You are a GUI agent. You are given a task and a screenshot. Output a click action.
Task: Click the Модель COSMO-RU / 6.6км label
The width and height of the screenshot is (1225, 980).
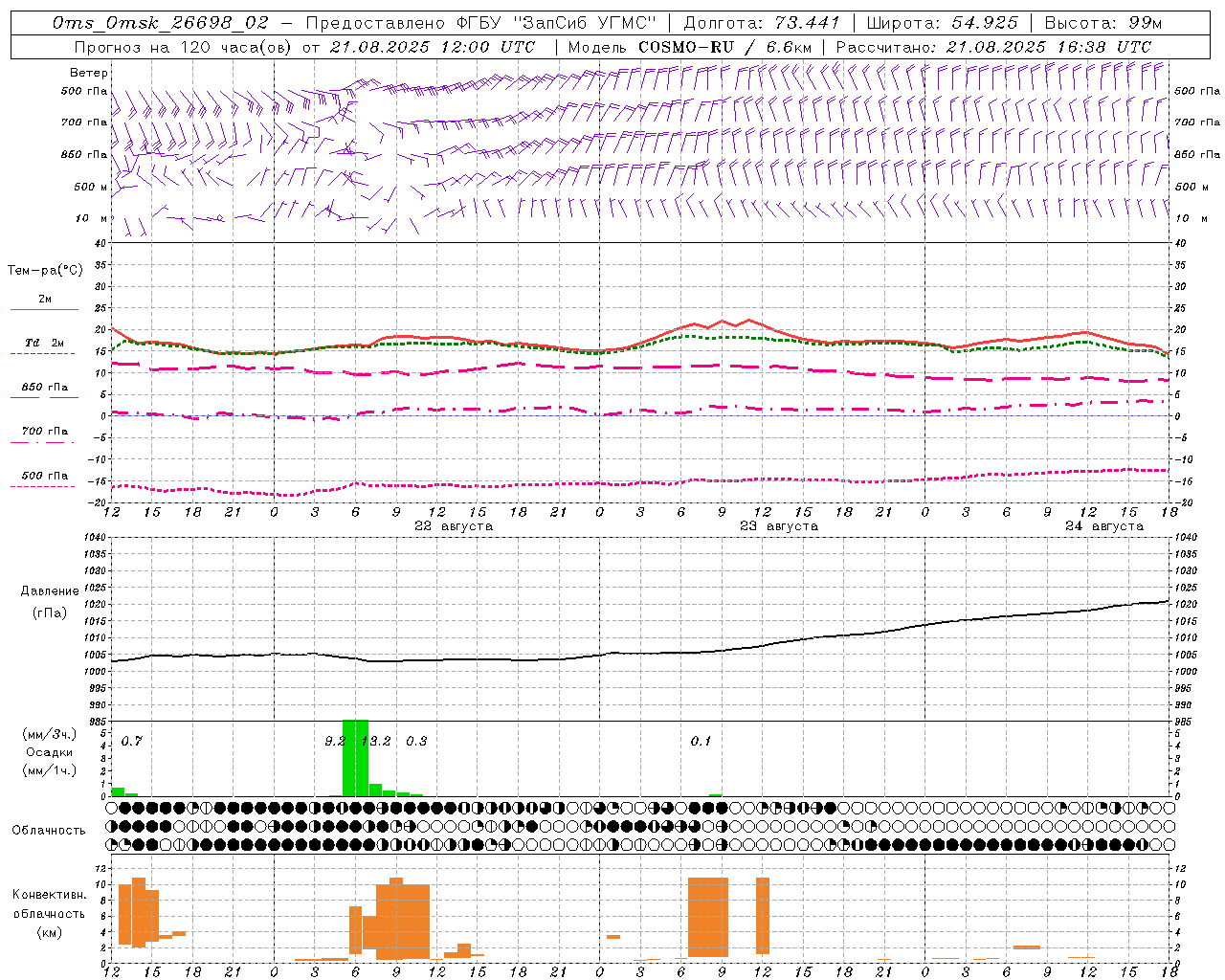(690, 47)
